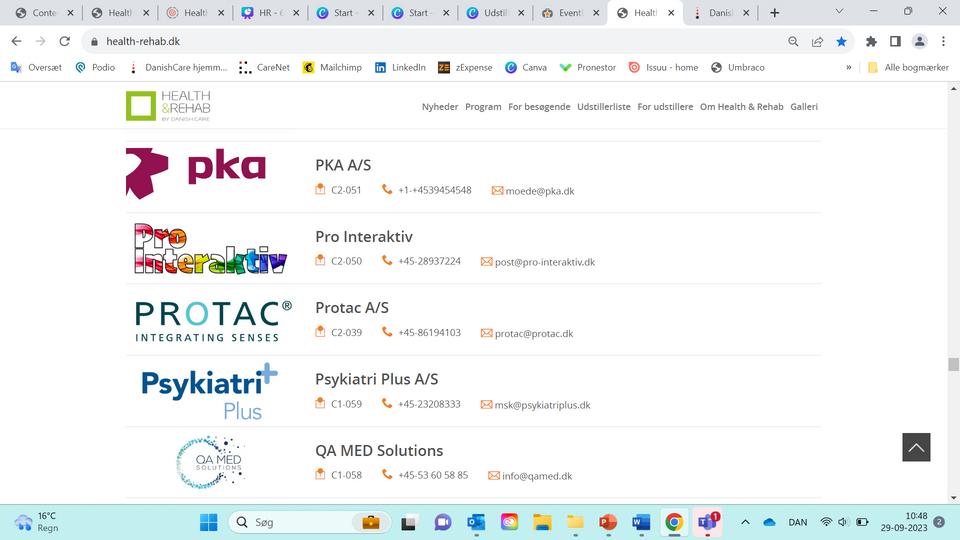Open the Umbraco bookmark

(738, 67)
